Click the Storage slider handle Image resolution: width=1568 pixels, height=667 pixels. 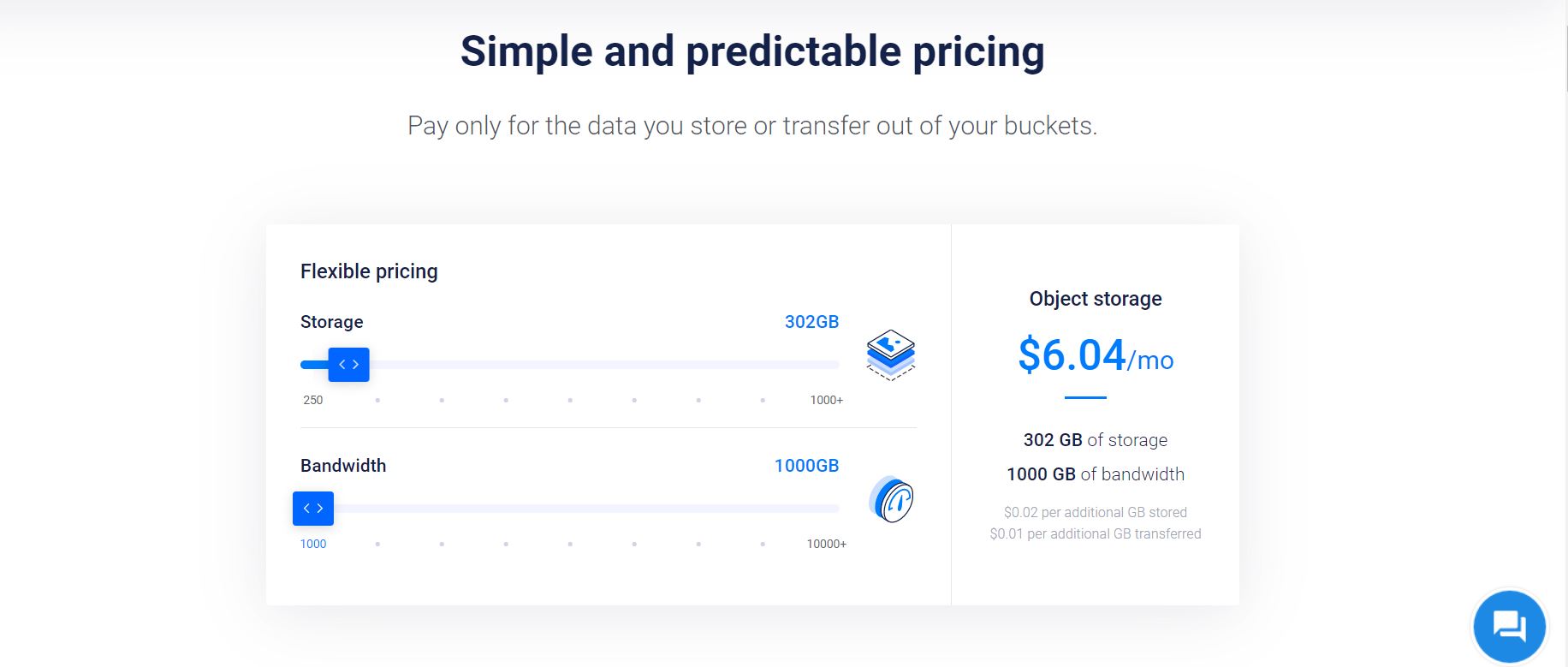[348, 365]
